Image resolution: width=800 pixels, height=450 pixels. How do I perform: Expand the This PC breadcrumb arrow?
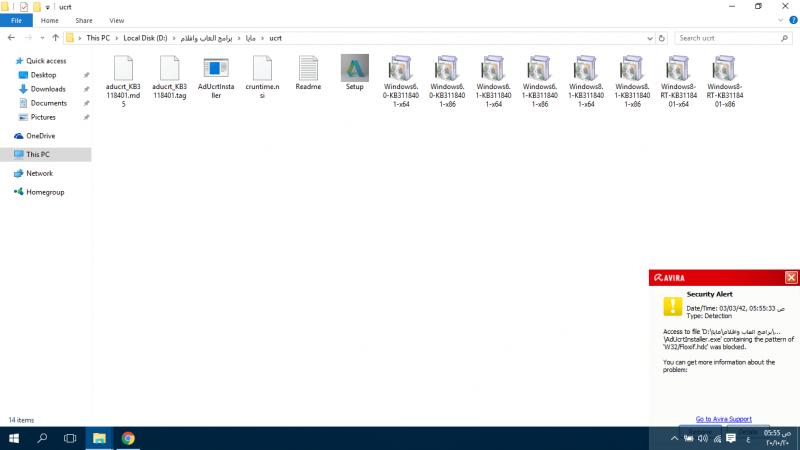pos(116,38)
